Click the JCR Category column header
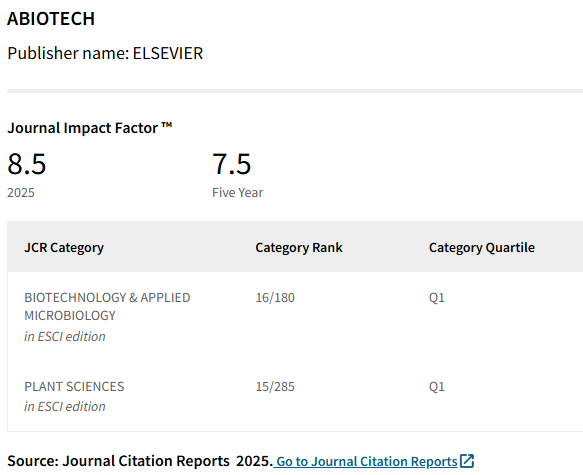583x475 pixels. tap(64, 248)
